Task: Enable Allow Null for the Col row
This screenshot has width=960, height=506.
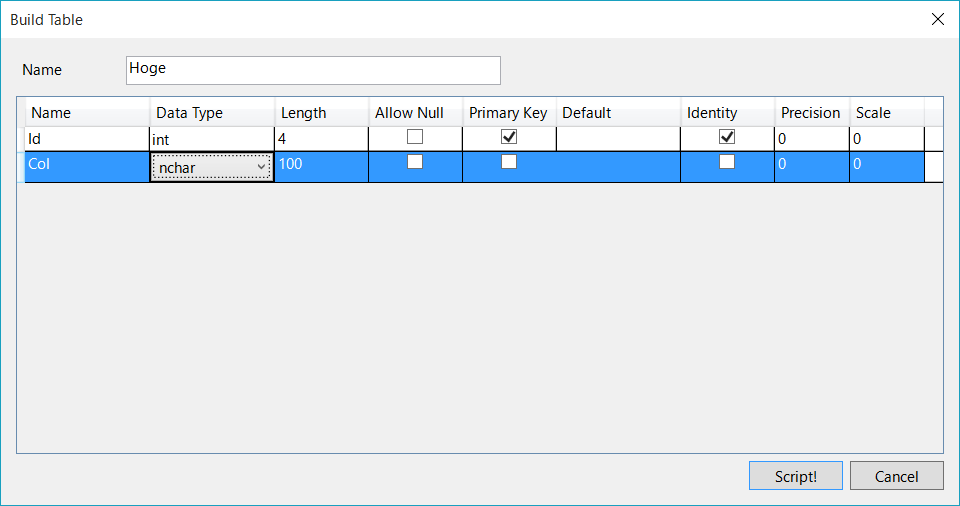Action: 414,161
